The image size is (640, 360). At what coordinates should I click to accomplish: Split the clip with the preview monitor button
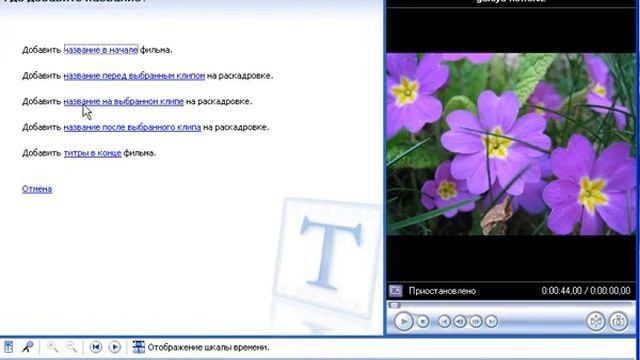(x=596, y=321)
